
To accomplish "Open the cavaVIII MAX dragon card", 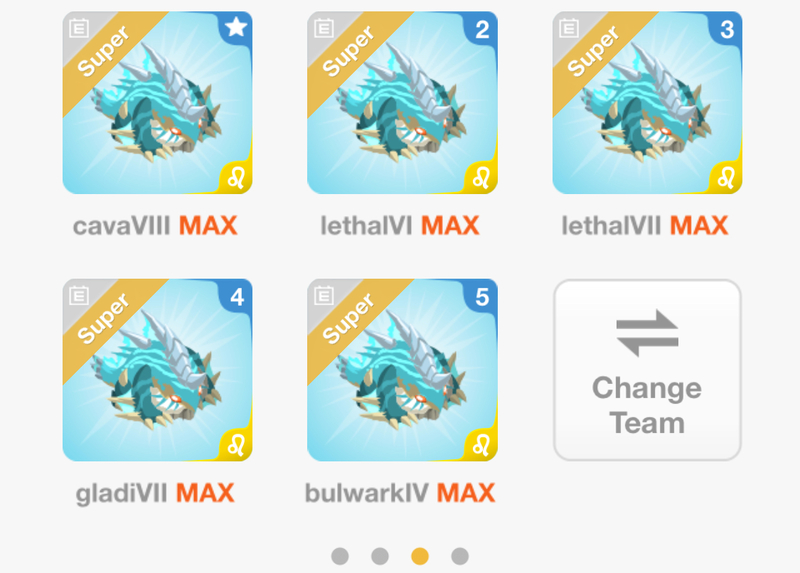I will pos(157,103).
